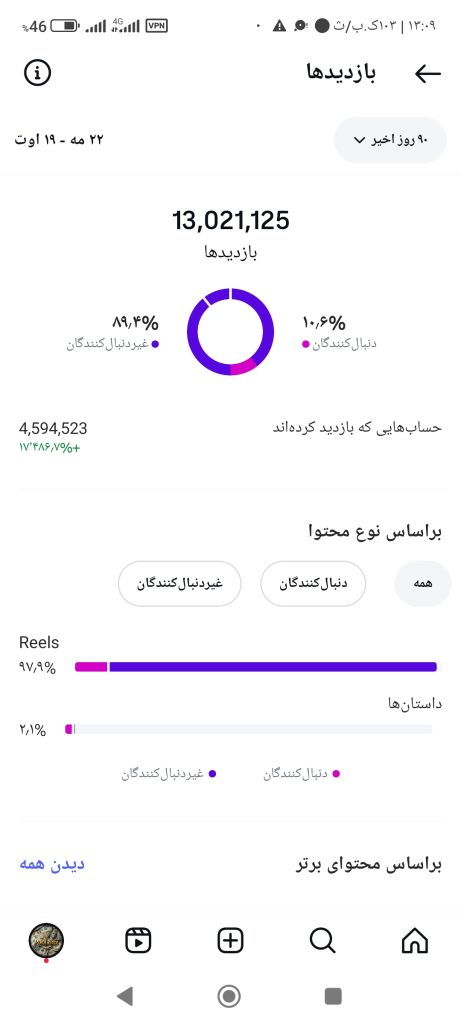The image size is (461, 1024).
Task: Tap the داستان‌ها 2.1% bar
Action: pos(248,729)
